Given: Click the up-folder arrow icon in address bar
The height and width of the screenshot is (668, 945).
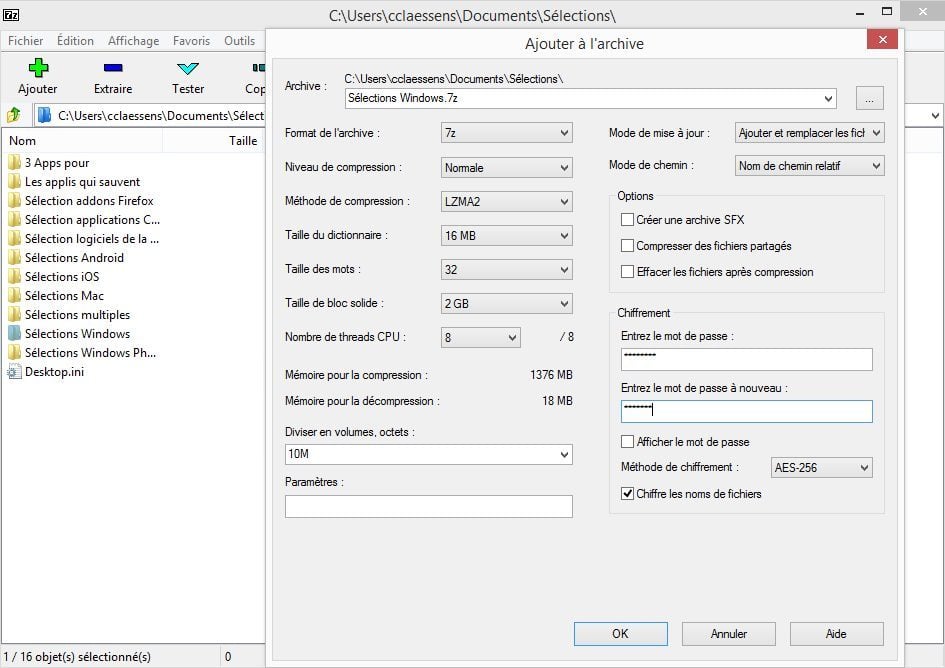Looking at the screenshot, I should pos(14,115).
